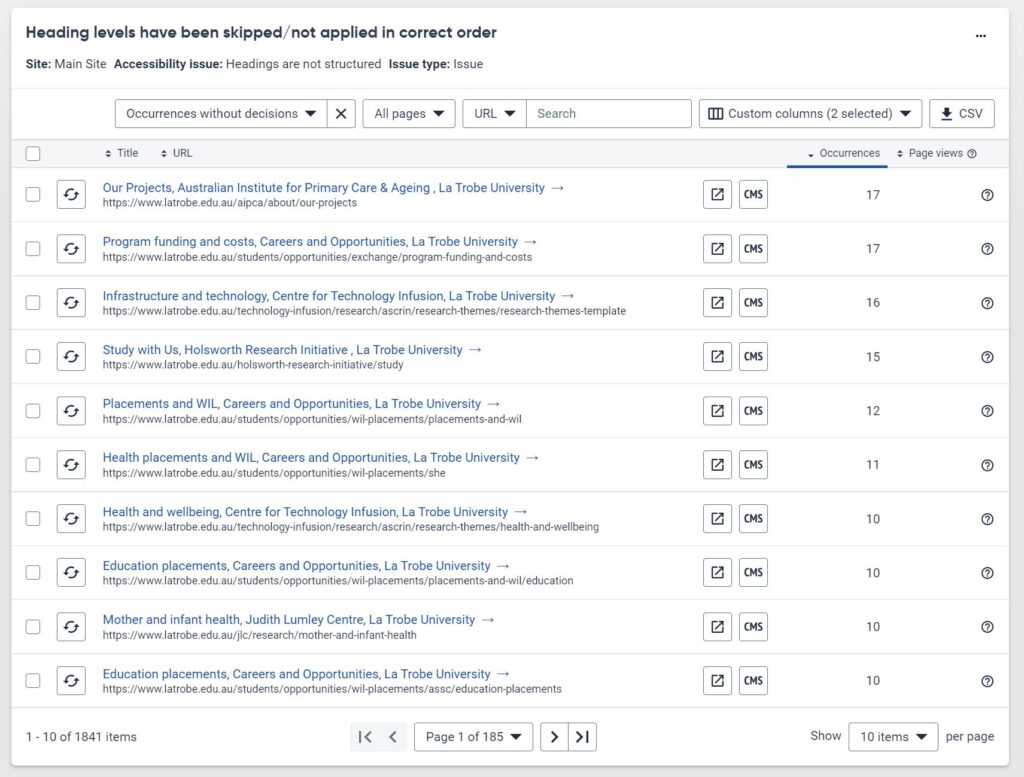
Task: Go to next page using arrow
Action: [x=554, y=737]
